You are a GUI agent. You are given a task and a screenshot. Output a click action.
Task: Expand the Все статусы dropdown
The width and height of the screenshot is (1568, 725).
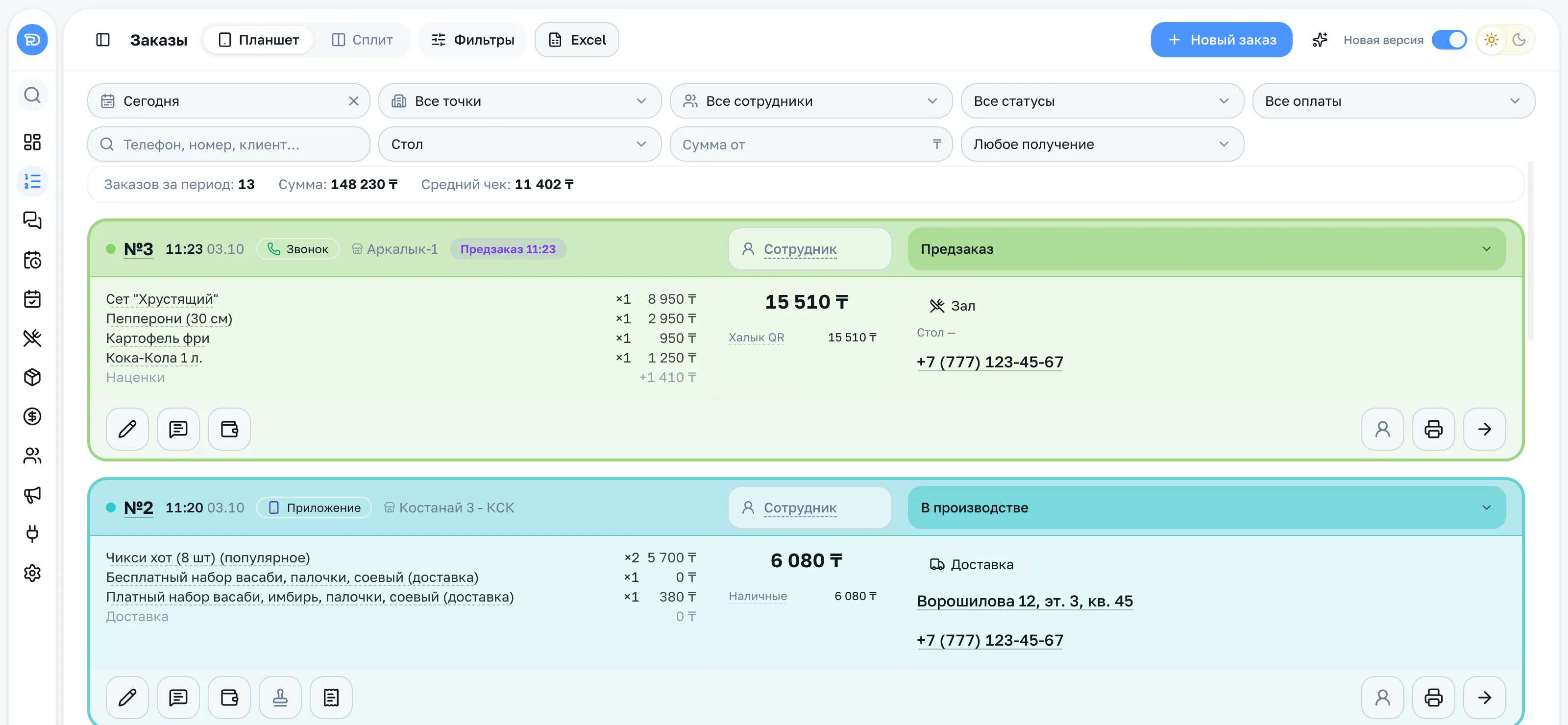pyautogui.click(x=1102, y=101)
